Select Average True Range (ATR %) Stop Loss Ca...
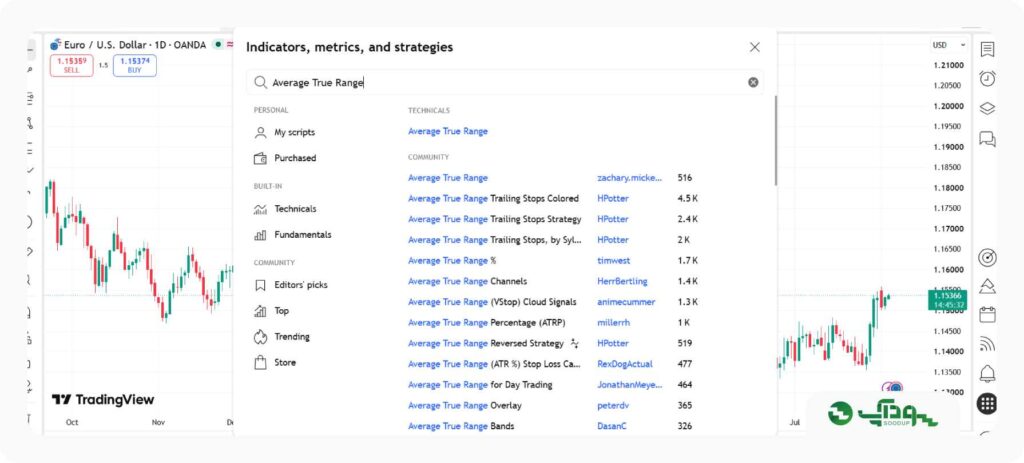 [494, 364]
